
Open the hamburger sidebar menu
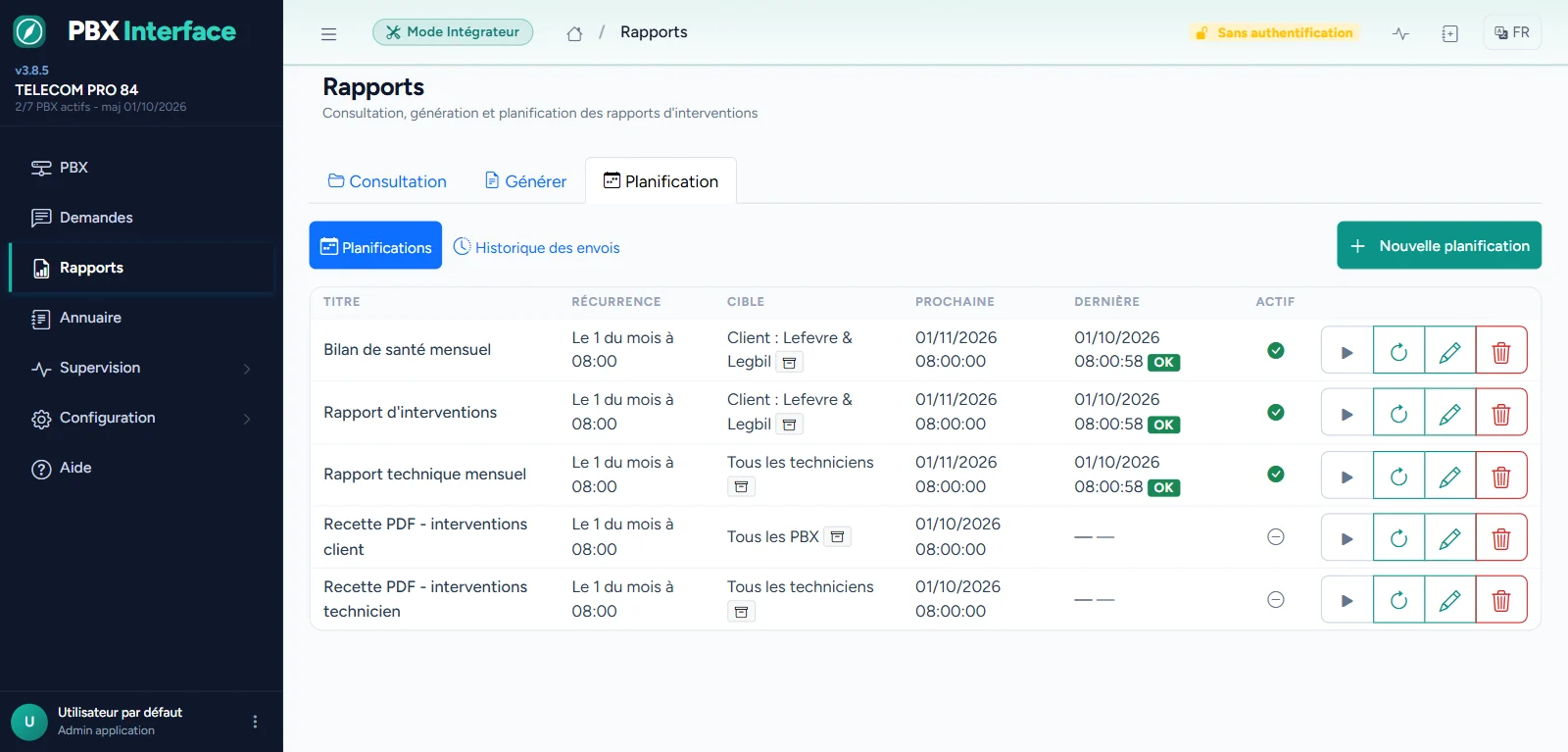pyautogui.click(x=328, y=33)
